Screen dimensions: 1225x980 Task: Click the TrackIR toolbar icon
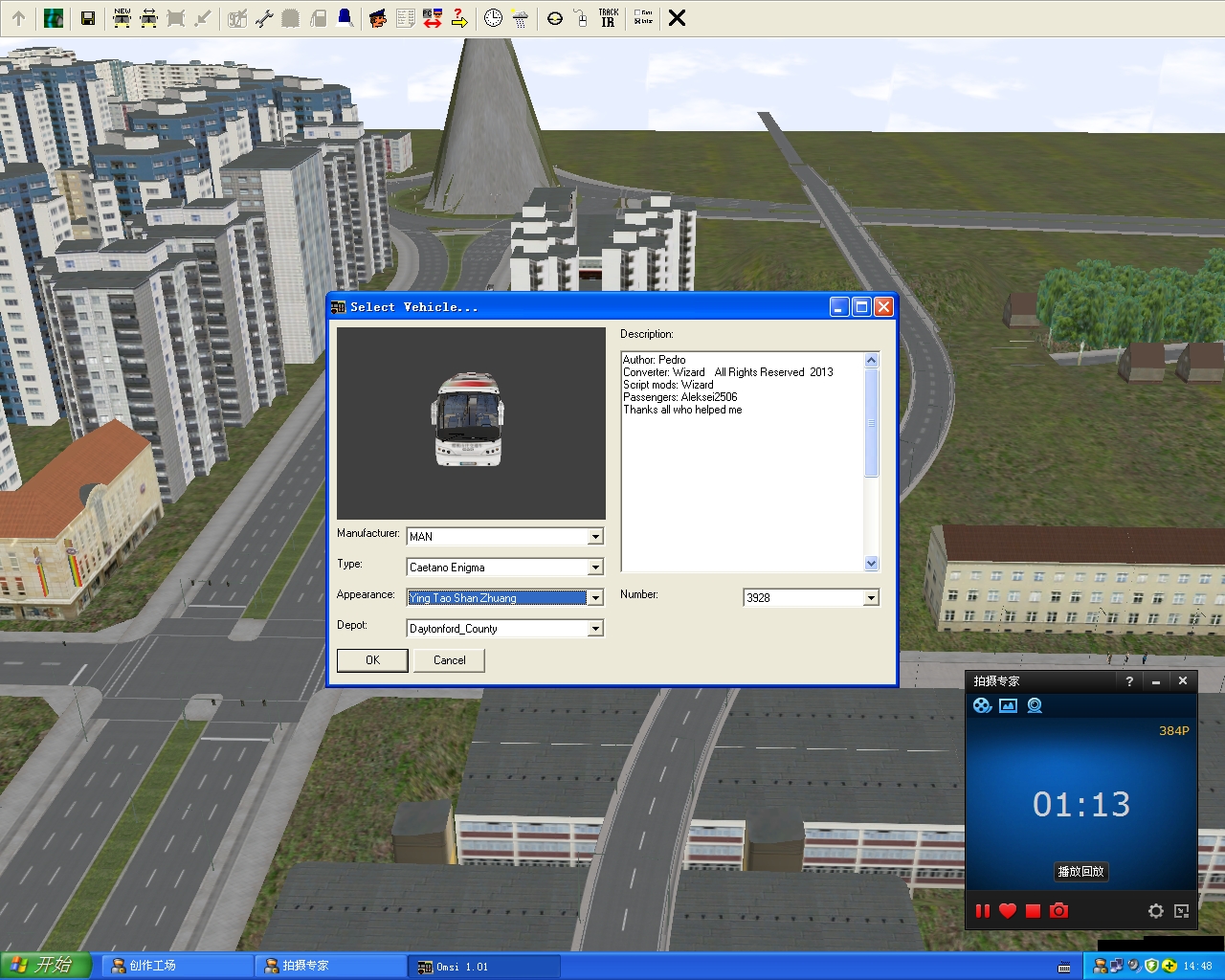609,18
